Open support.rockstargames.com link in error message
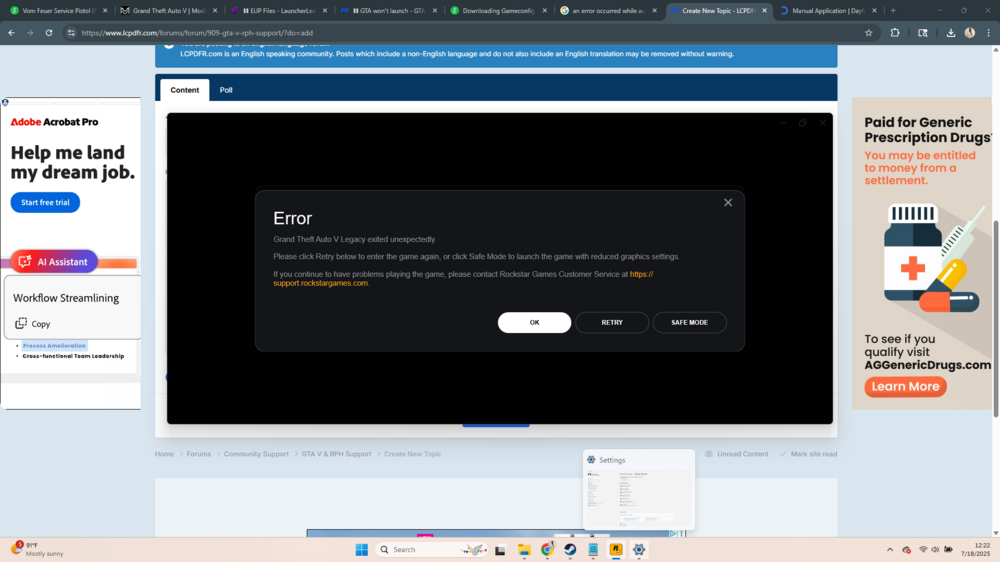The image size is (1000, 562). (320, 283)
